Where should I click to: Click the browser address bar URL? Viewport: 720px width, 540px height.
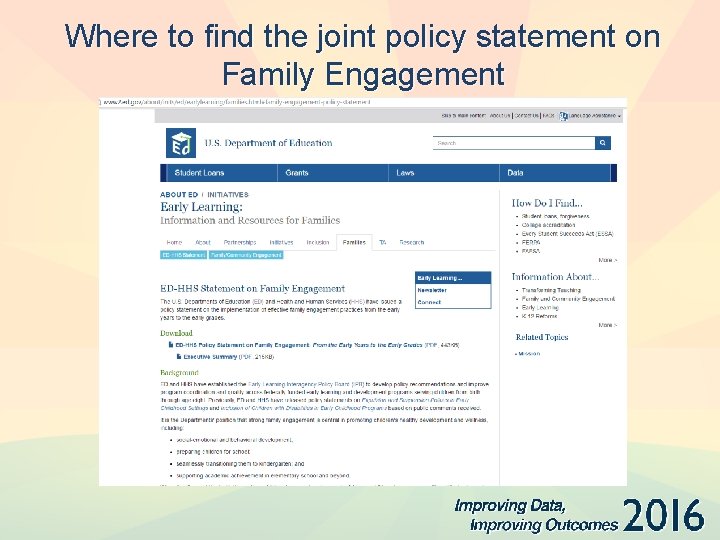pyautogui.click(x=237, y=102)
